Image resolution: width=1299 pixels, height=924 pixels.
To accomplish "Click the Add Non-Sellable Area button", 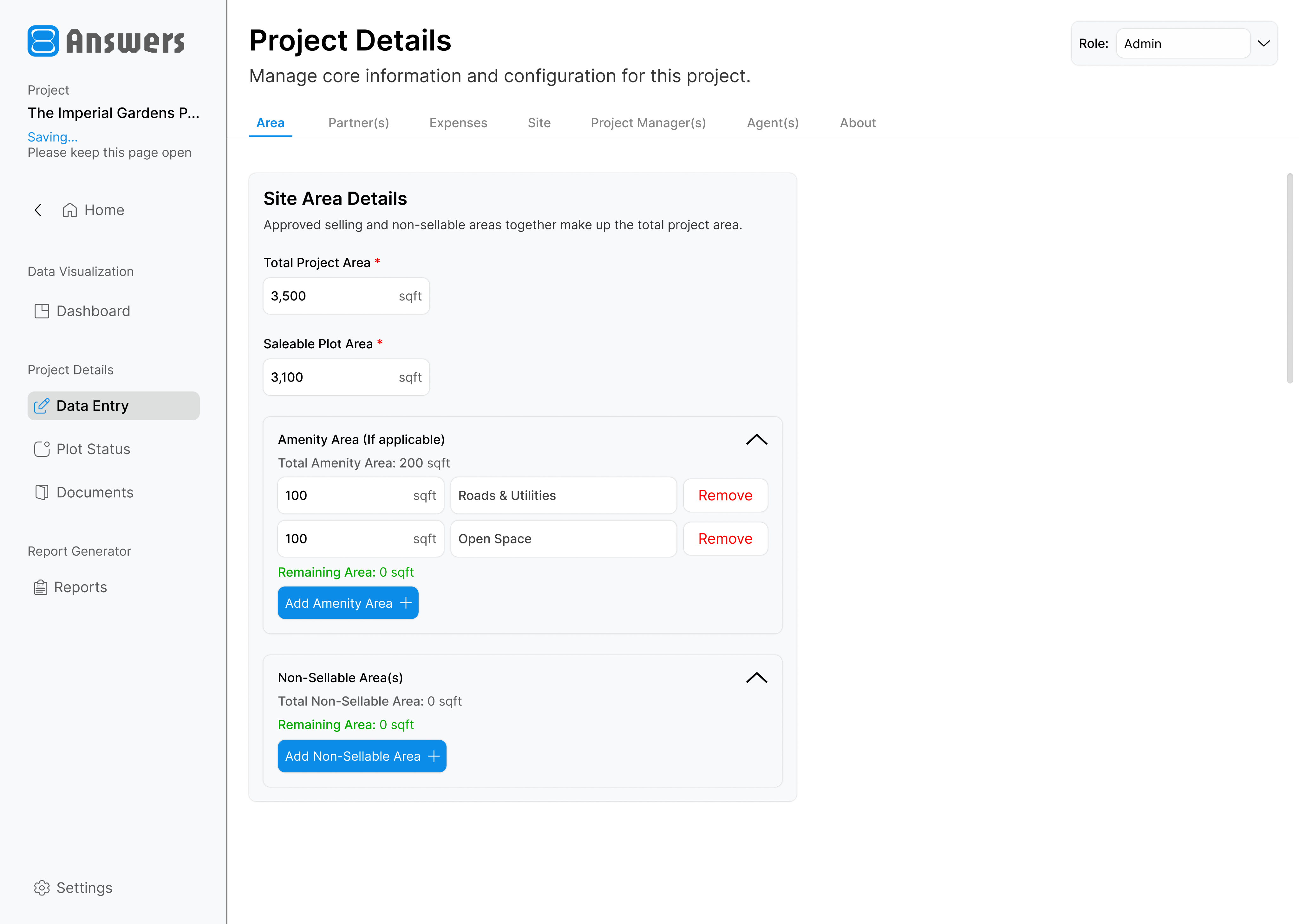I will click(362, 756).
